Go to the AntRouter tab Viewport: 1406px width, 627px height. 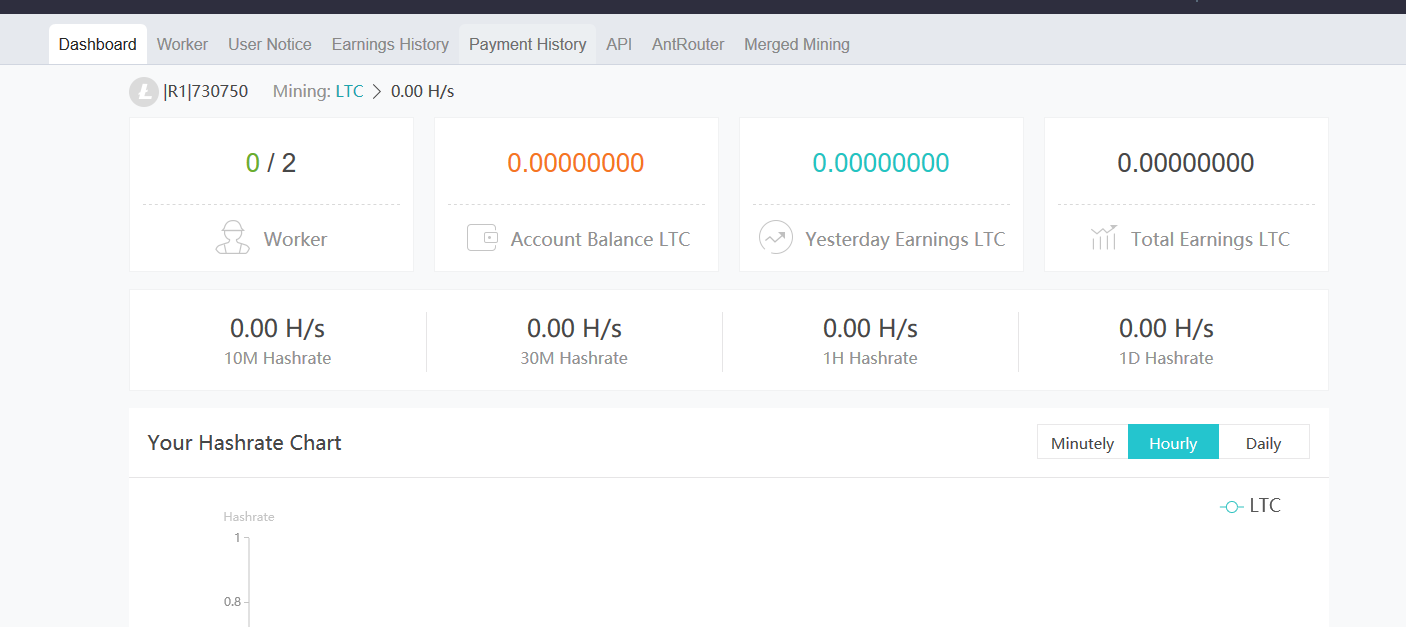(688, 45)
